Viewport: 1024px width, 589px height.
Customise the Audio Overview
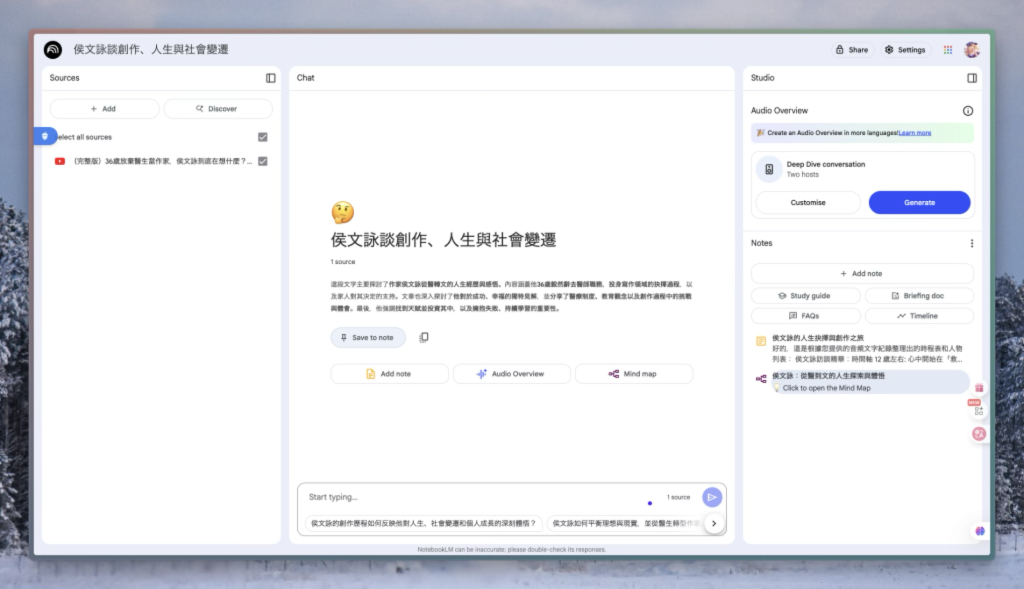point(808,202)
